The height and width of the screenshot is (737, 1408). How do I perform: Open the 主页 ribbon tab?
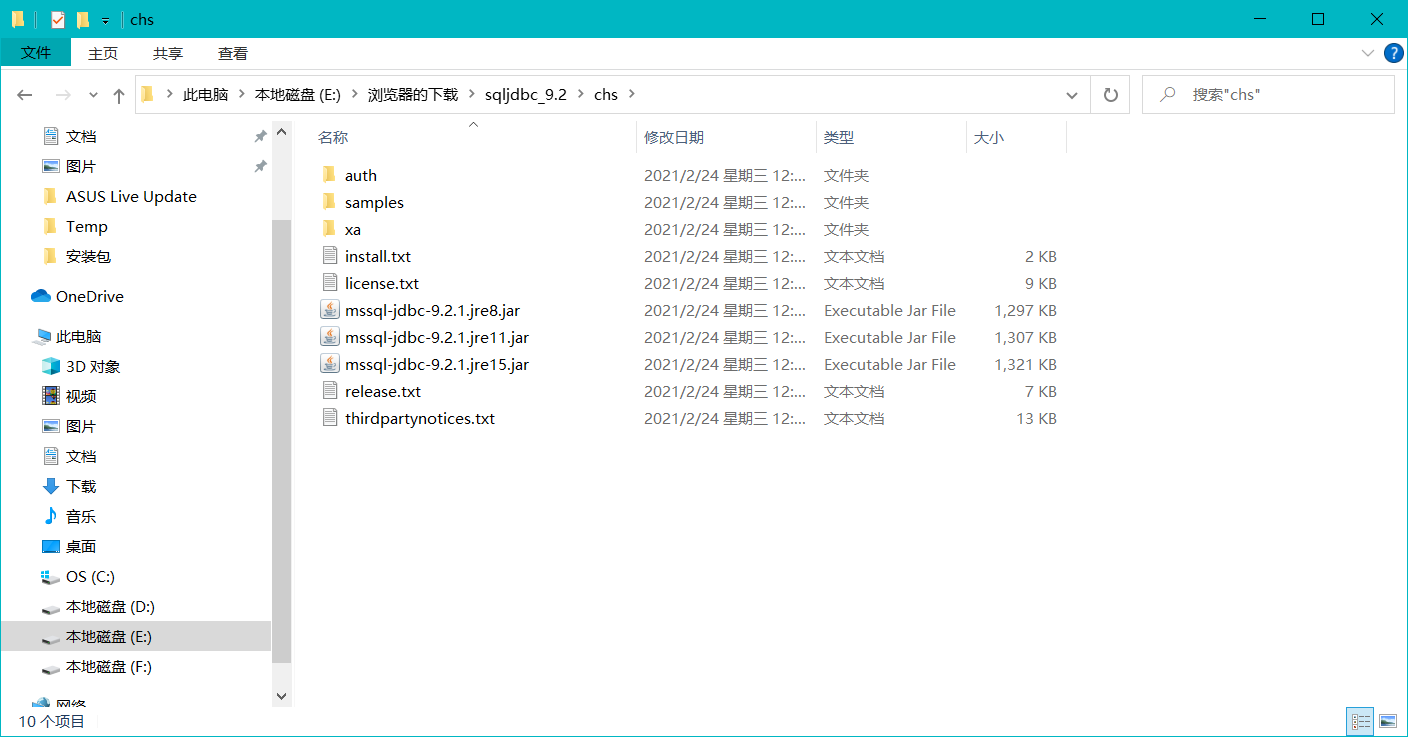[103, 53]
